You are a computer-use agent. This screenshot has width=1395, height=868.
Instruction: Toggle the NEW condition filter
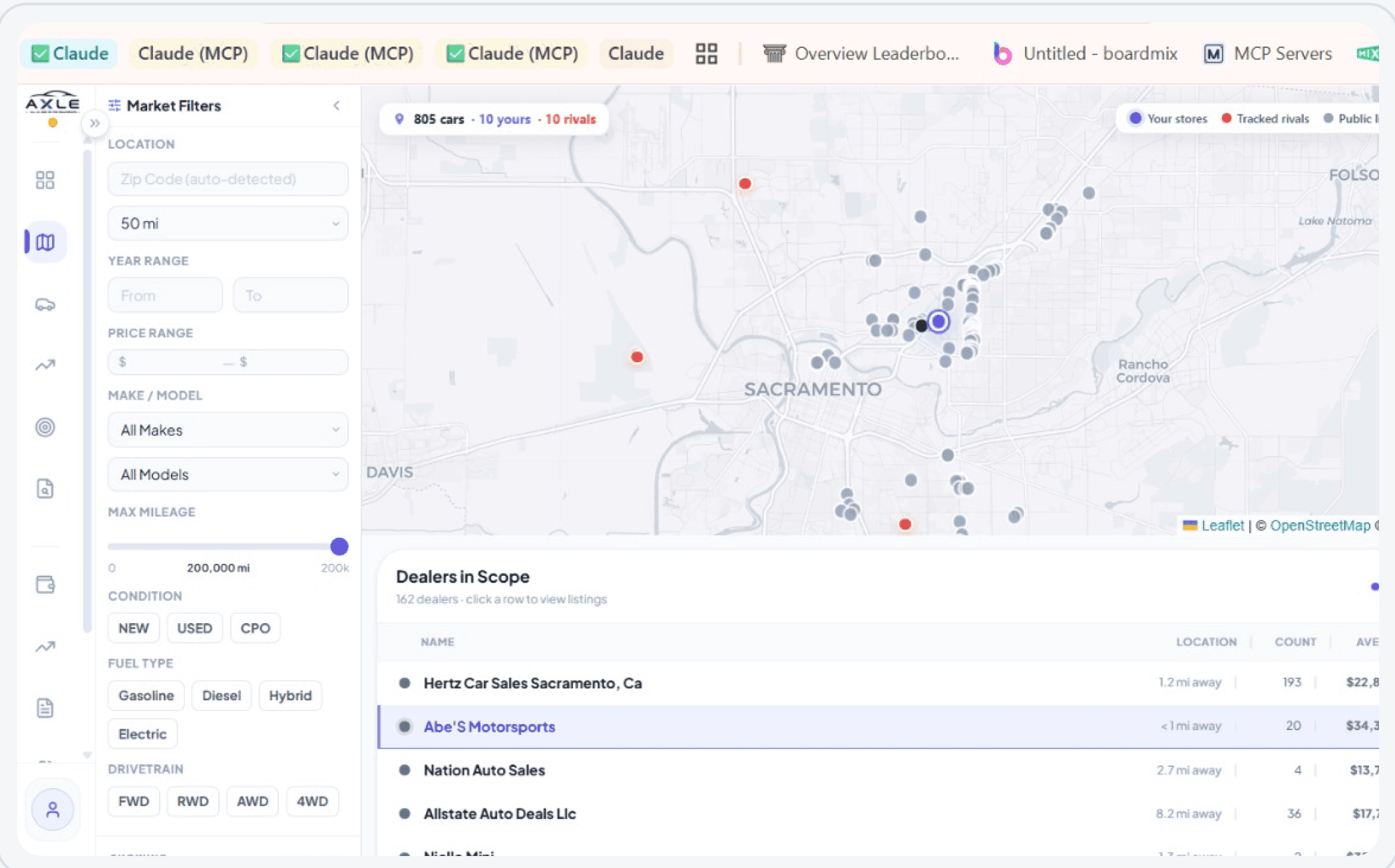click(134, 628)
